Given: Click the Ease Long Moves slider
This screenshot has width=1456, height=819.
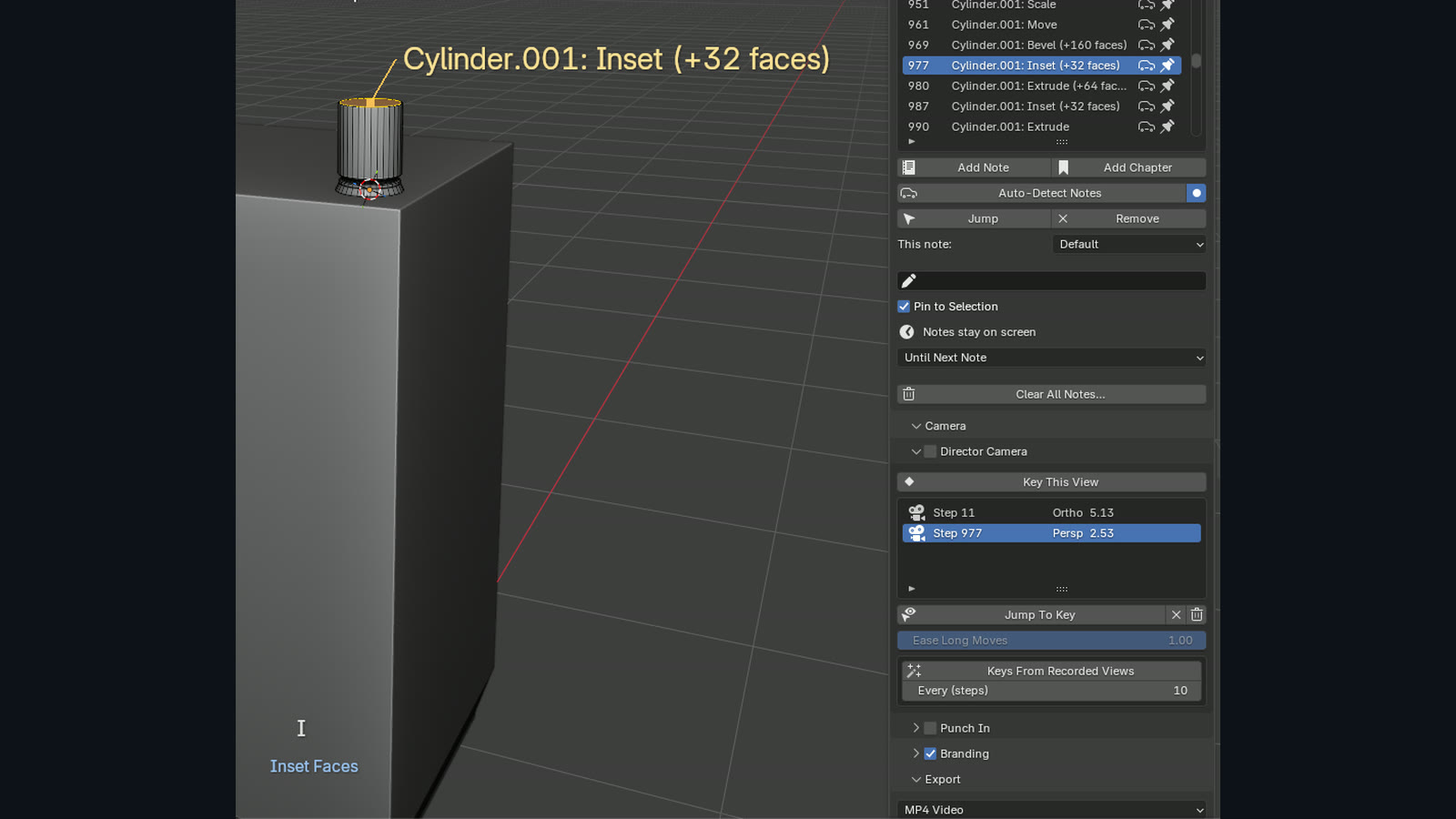Looking at the screenshot, I should 1052,641.
